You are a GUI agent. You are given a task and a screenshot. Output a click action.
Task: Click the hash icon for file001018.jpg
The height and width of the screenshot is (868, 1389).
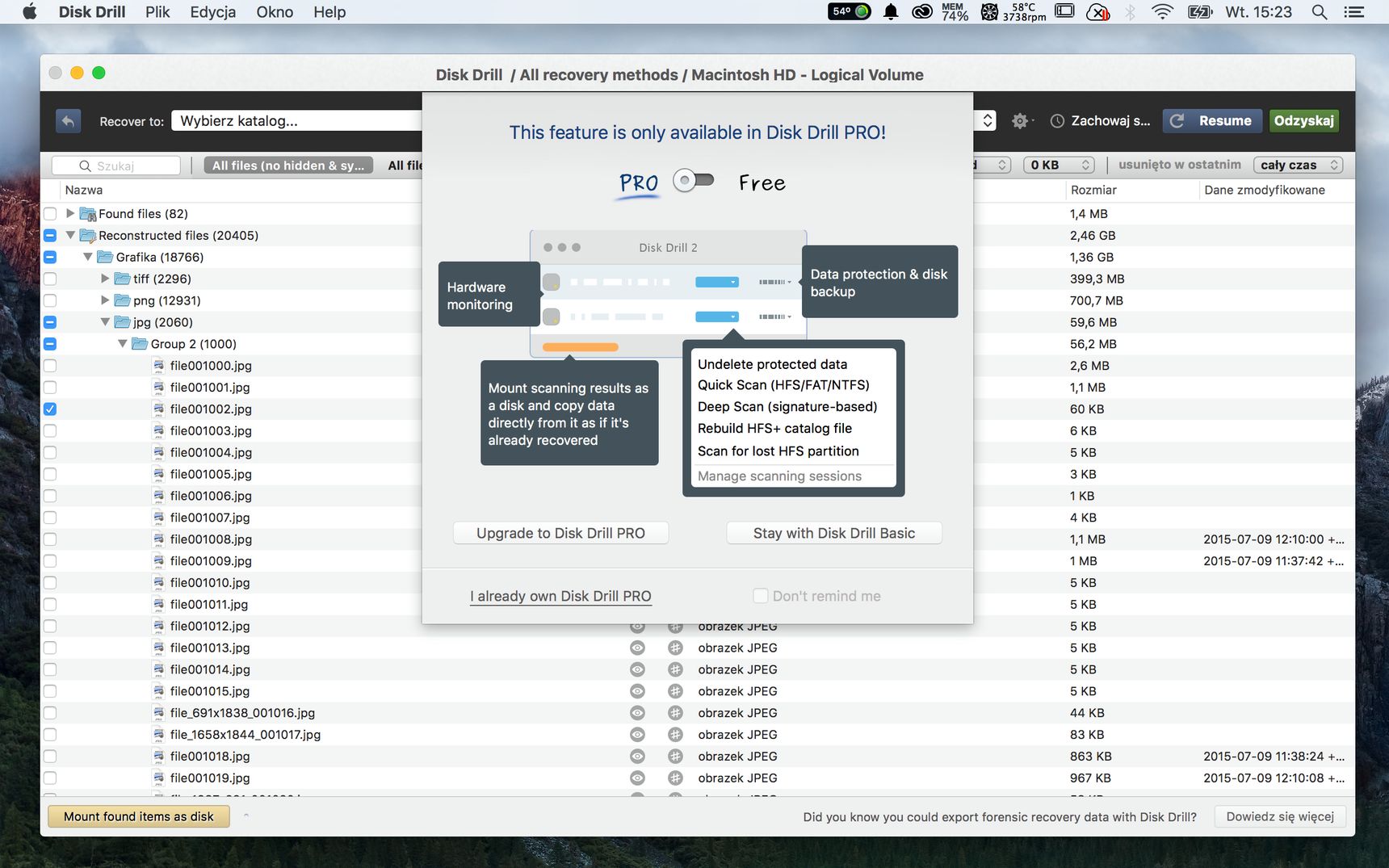click(675, 757)
